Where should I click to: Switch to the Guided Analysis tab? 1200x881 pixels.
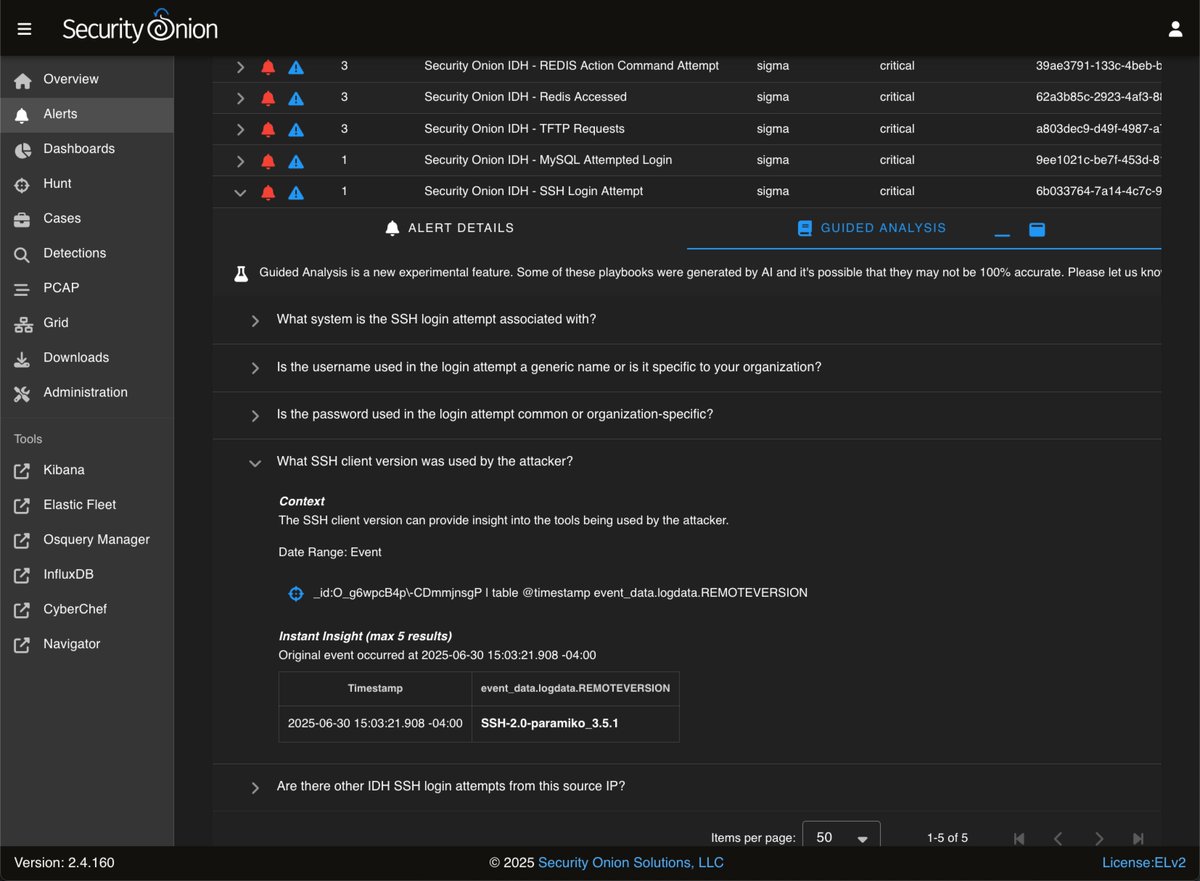871,228
